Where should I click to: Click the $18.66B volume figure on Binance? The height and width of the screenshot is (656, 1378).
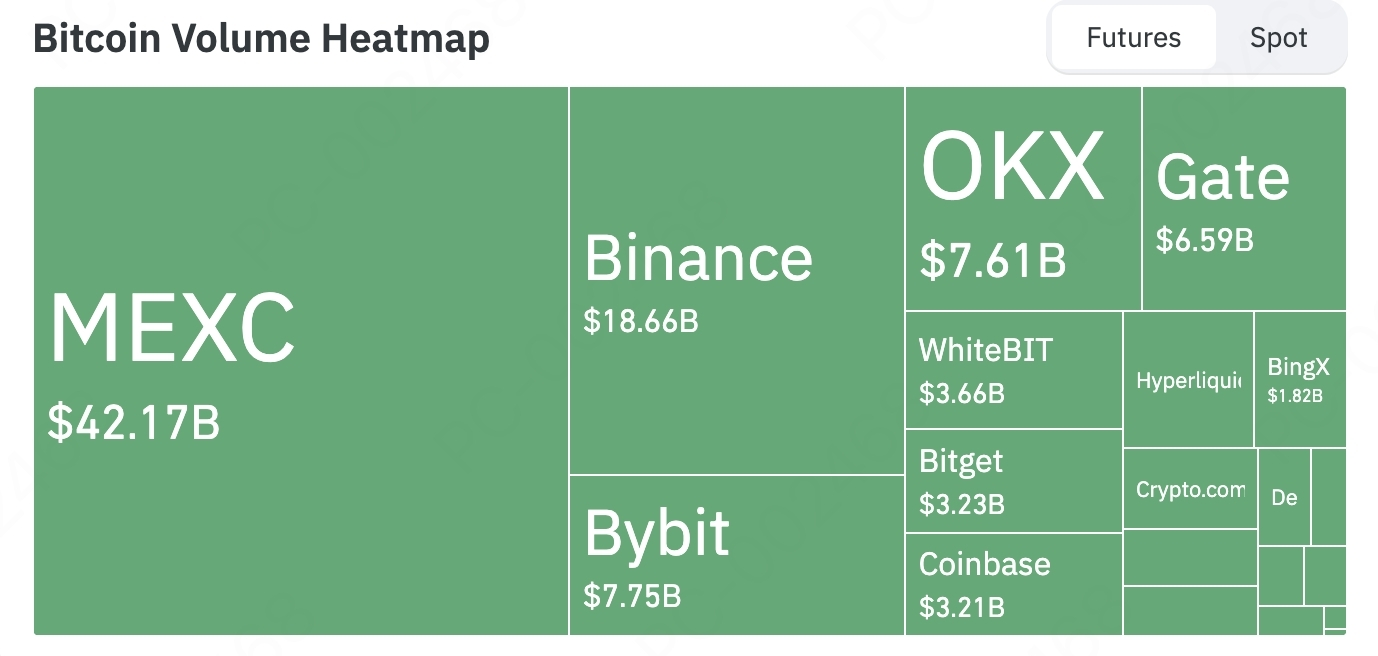point(641,322)
